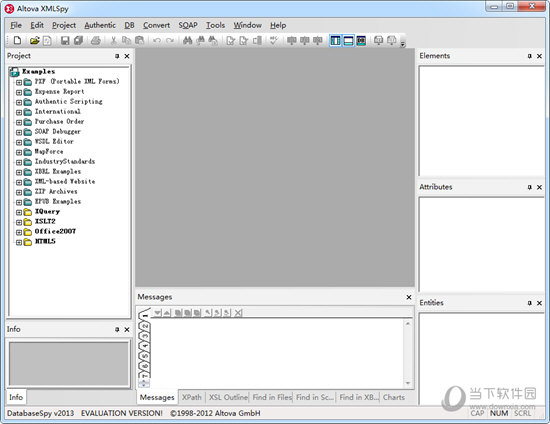
Task: Click the Print toolbar icon
Action: point(96,41)
